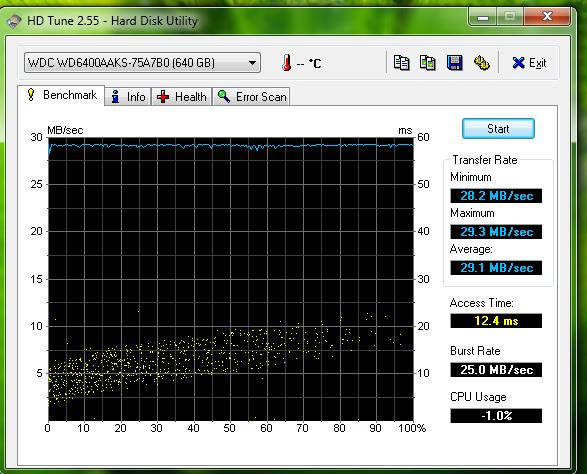This screenshot has height=474, width=587.
Task: Click the copy text to clipboard icon
Action: pyautogui.click(x=401, y=63)
